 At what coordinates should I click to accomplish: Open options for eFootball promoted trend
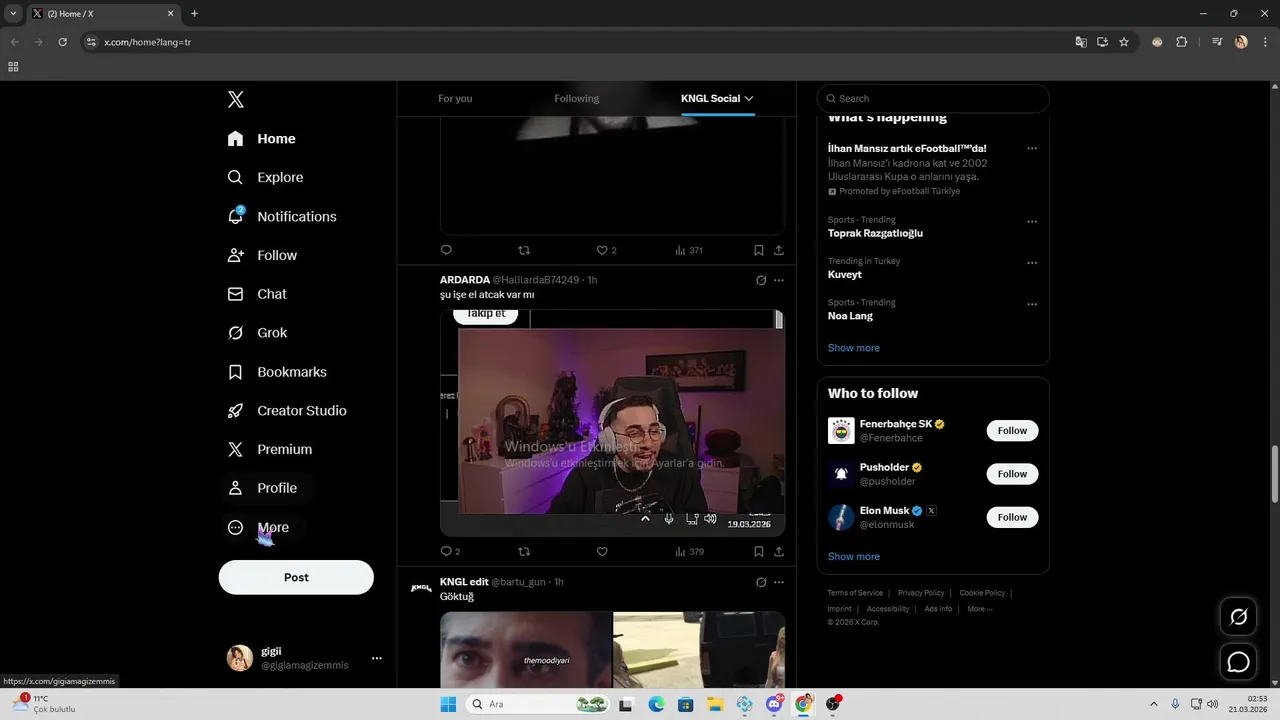pyautogui.click(x=1032, y=148)
